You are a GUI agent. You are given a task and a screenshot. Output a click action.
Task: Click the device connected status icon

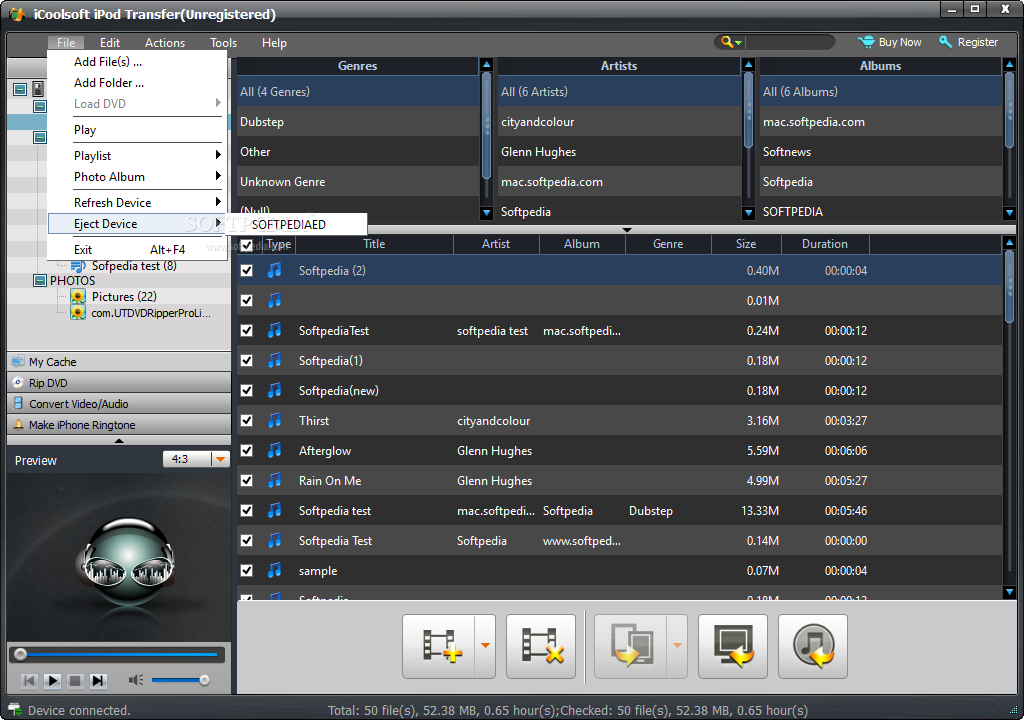(x=14, y=710)
